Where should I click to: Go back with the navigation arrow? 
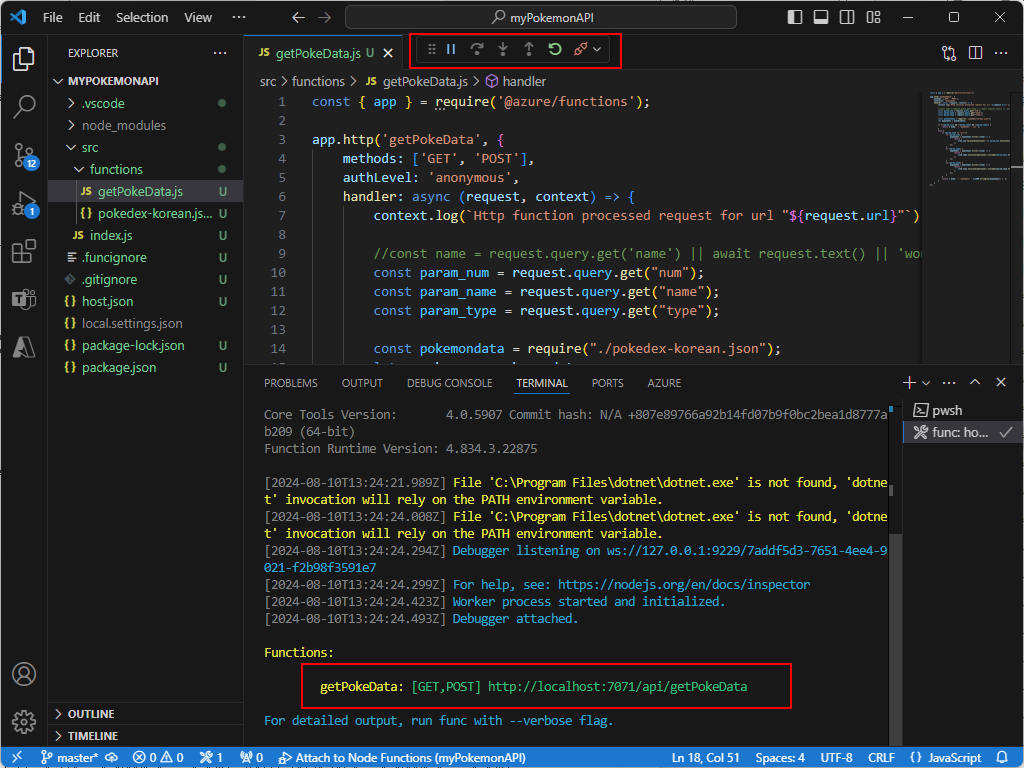point(298,18)
